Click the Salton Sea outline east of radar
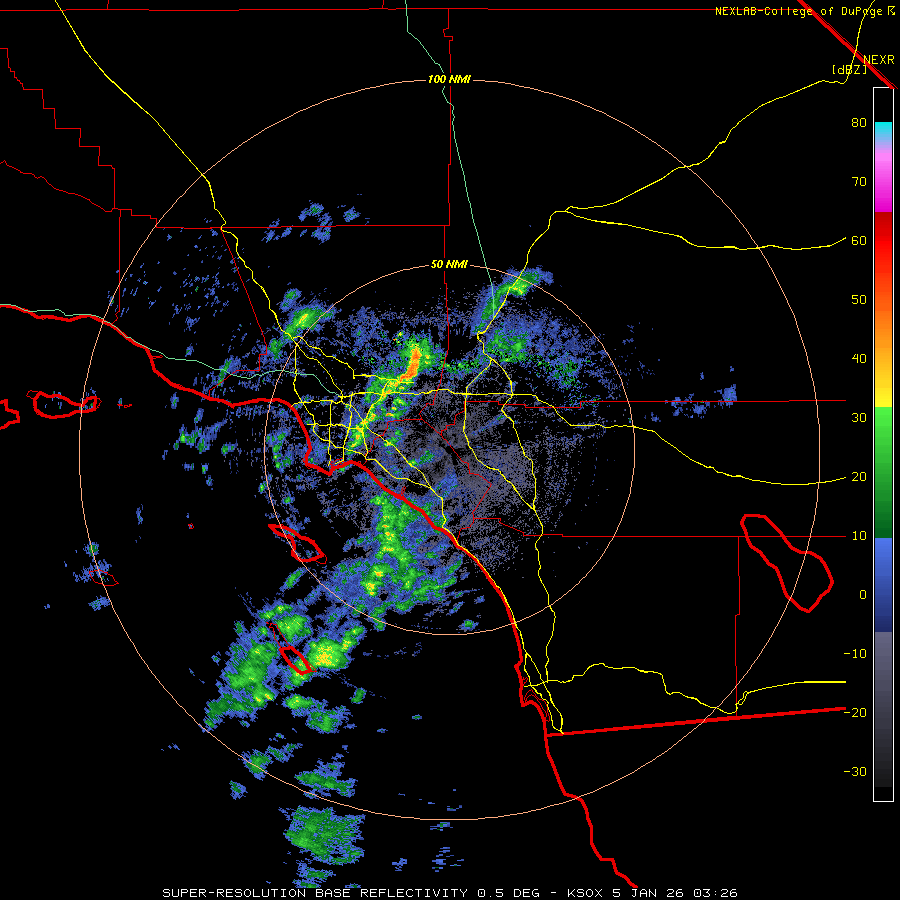The height and width of the screenshot is (900, 900). click(786, 562)
